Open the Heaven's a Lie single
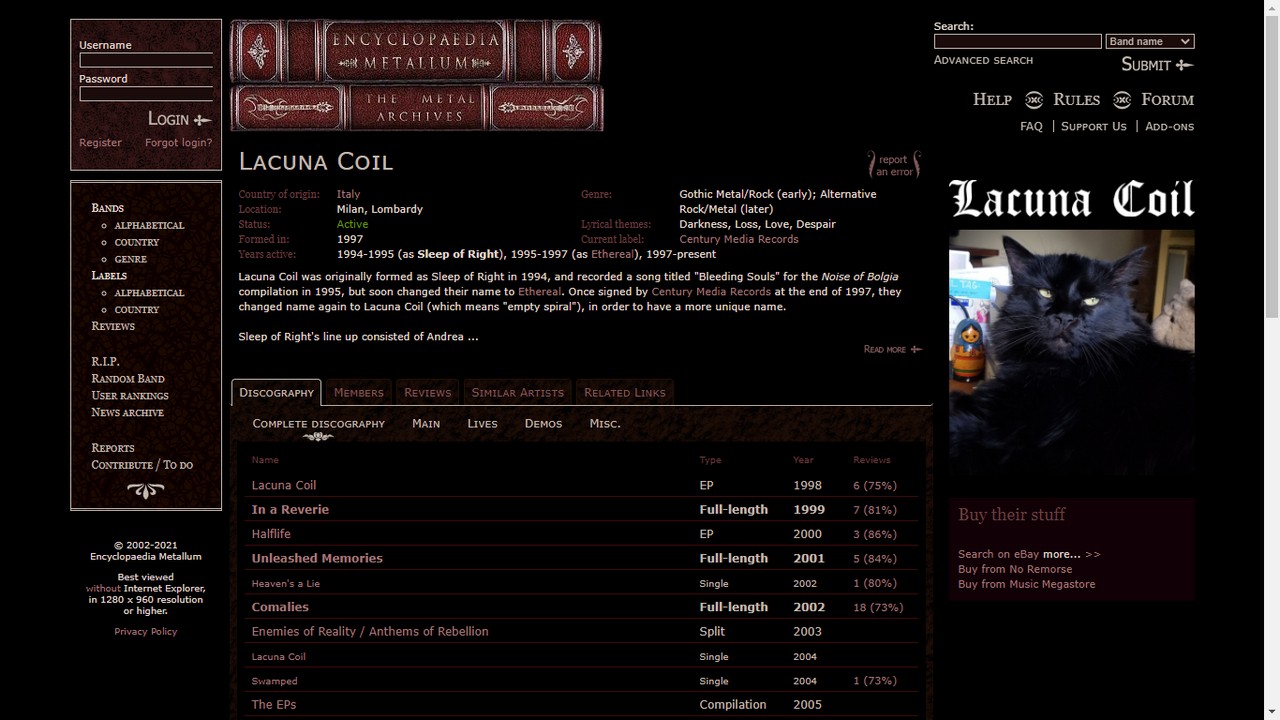The image size is (1280, 720). pos(286,584)
